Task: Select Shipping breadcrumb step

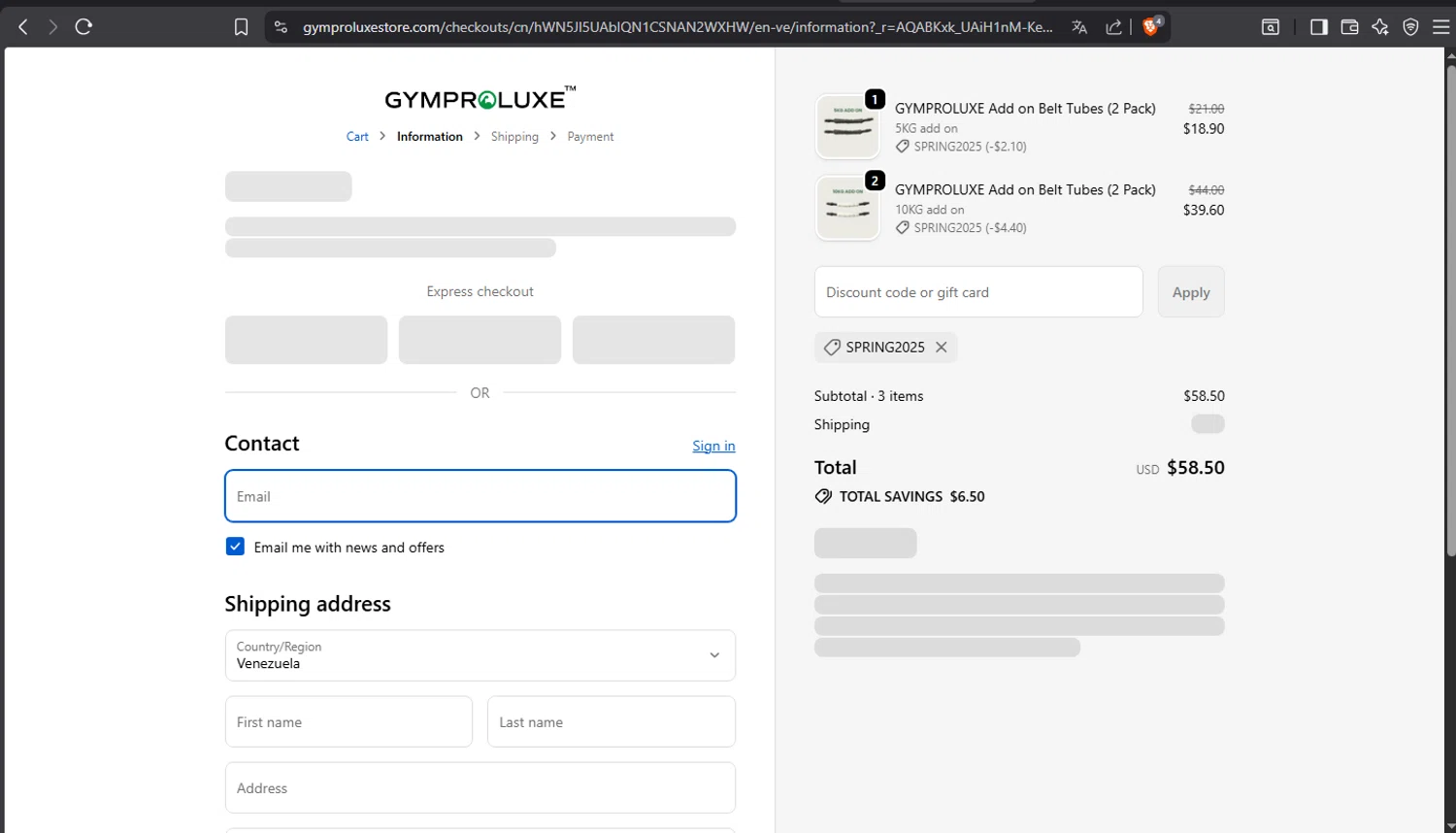Action: click(x=514, y=137)
